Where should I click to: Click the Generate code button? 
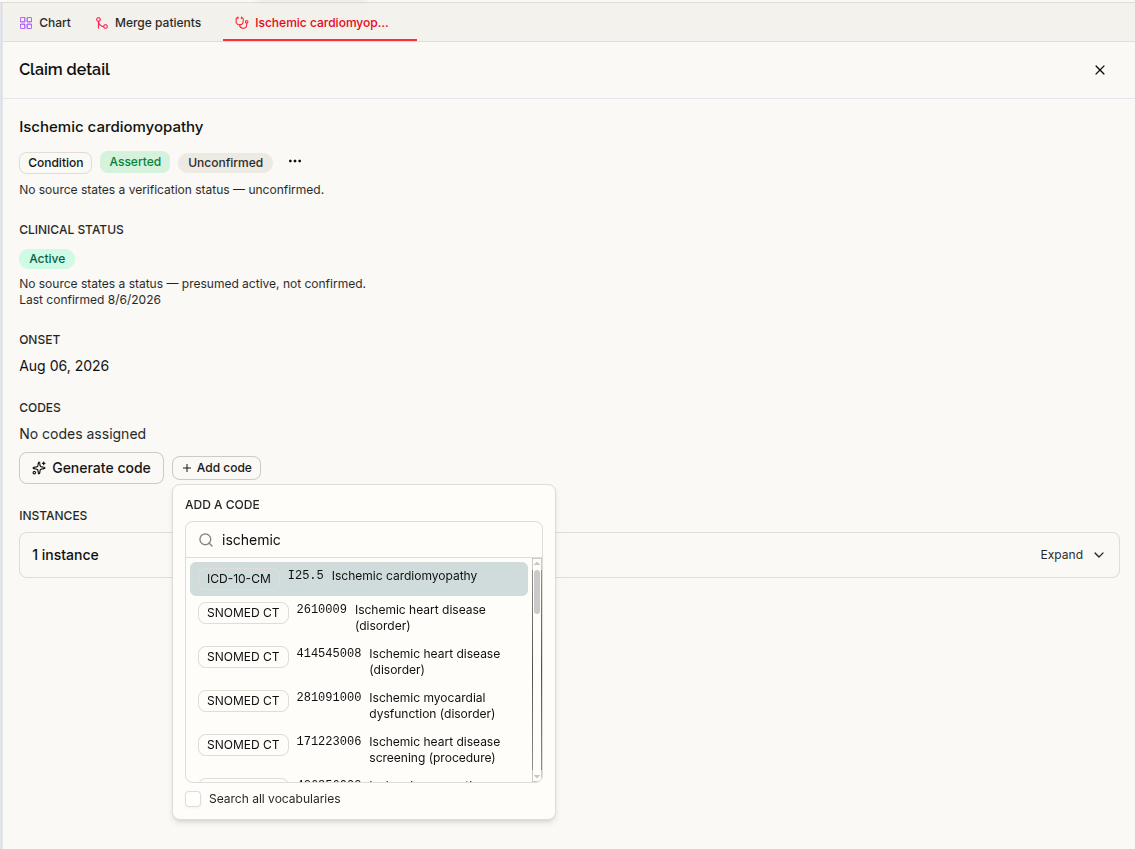coord(91,468)
